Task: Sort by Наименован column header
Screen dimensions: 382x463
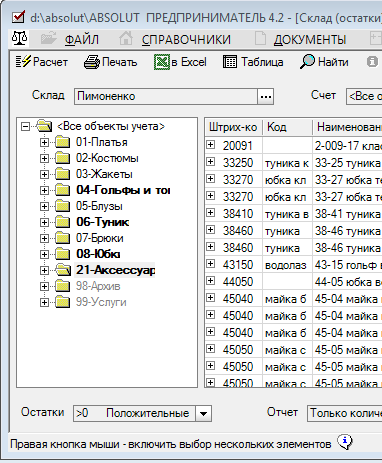Action: coord(347,127)
